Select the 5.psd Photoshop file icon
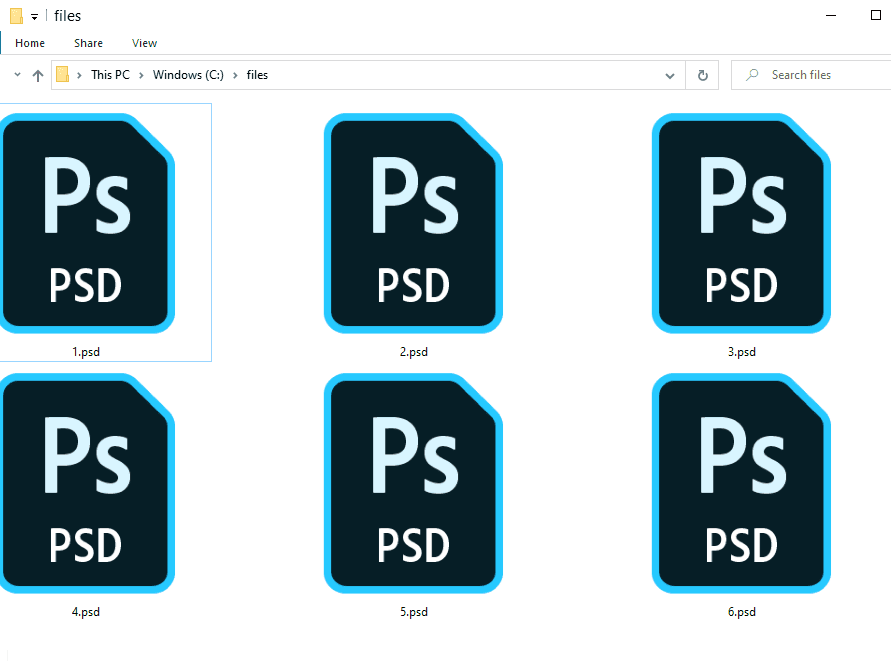Viewport: 891px width, 668px height. (413, 483)
